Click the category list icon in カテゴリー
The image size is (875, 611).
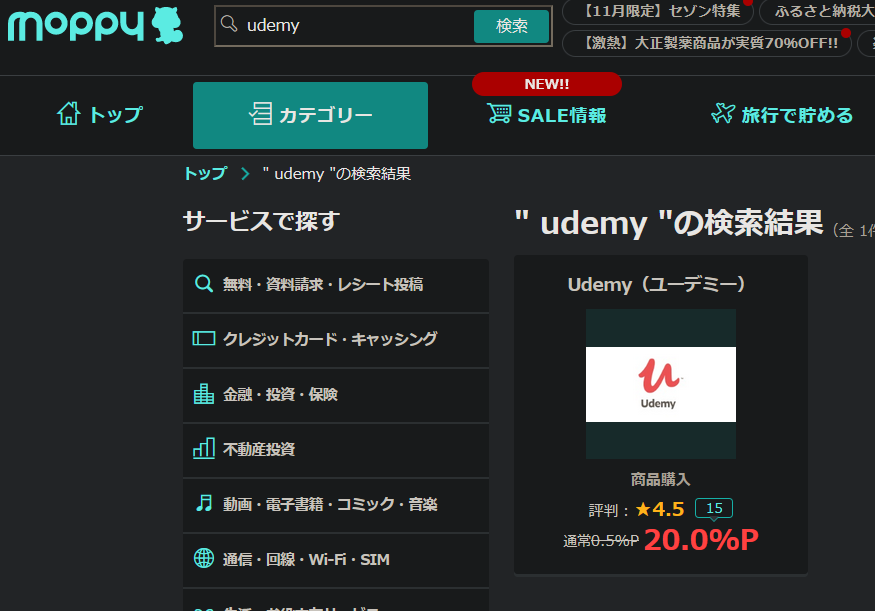coord(261,113)
